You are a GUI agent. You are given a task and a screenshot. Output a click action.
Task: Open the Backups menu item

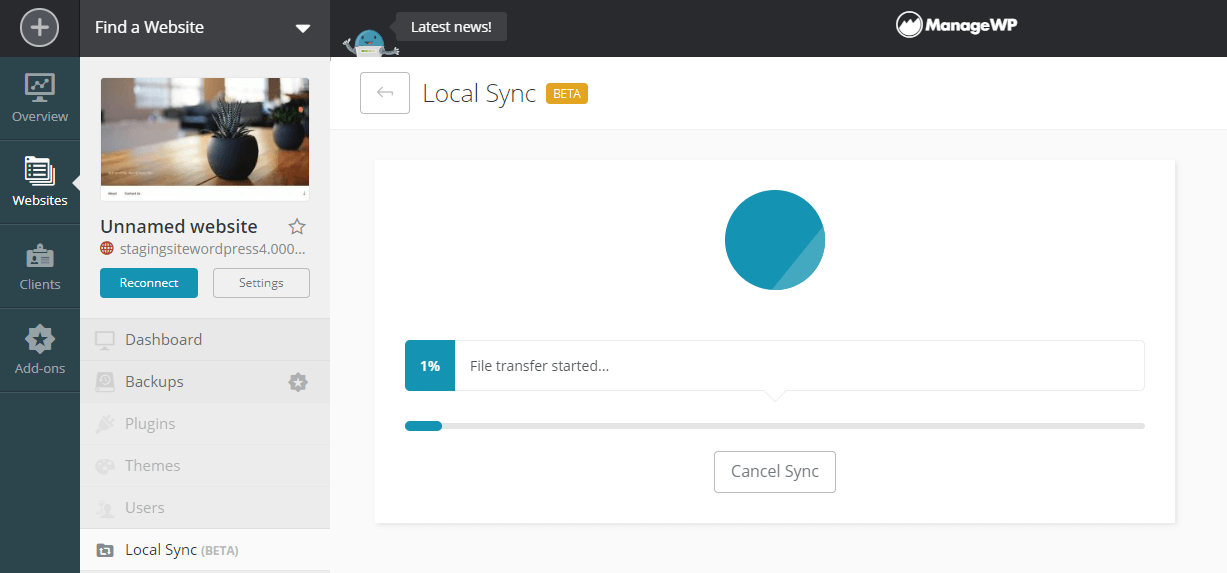(x=154, y=382)
